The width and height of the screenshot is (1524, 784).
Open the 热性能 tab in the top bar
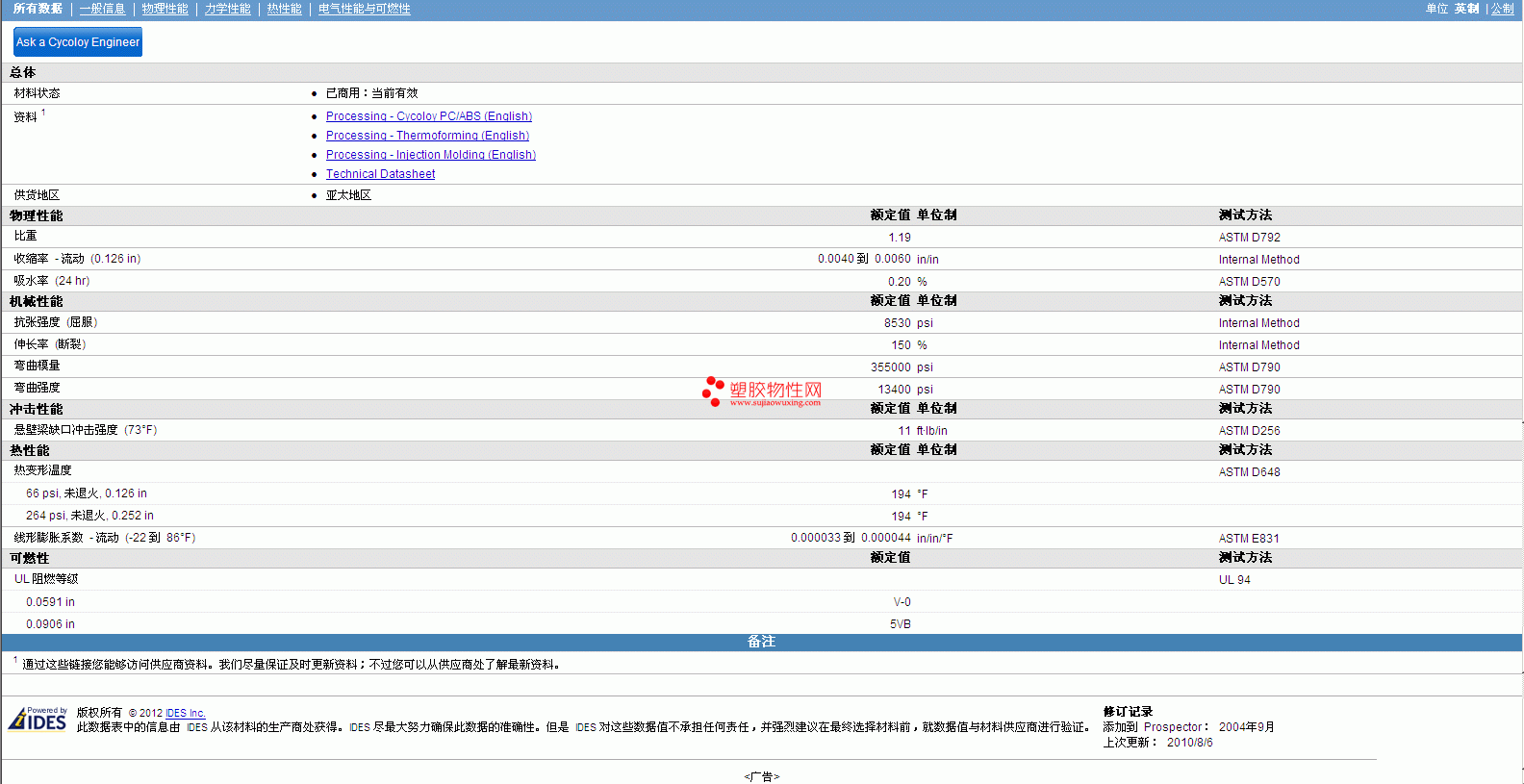point(284,9)
